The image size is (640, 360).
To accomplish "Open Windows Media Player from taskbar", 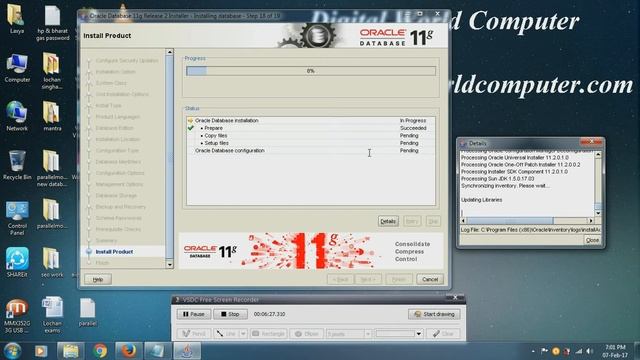I will pos(41,351).
